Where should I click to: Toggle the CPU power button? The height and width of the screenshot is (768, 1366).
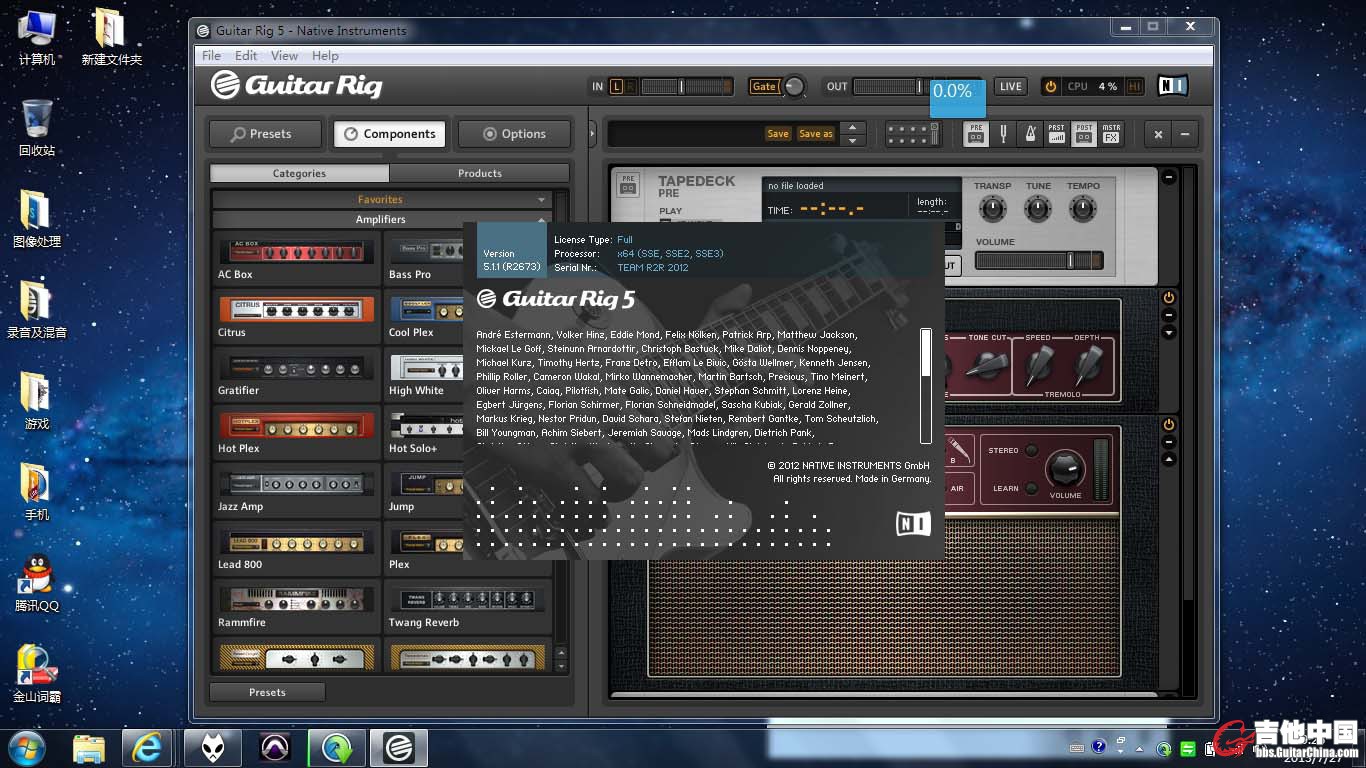[x=1050, y=87]
